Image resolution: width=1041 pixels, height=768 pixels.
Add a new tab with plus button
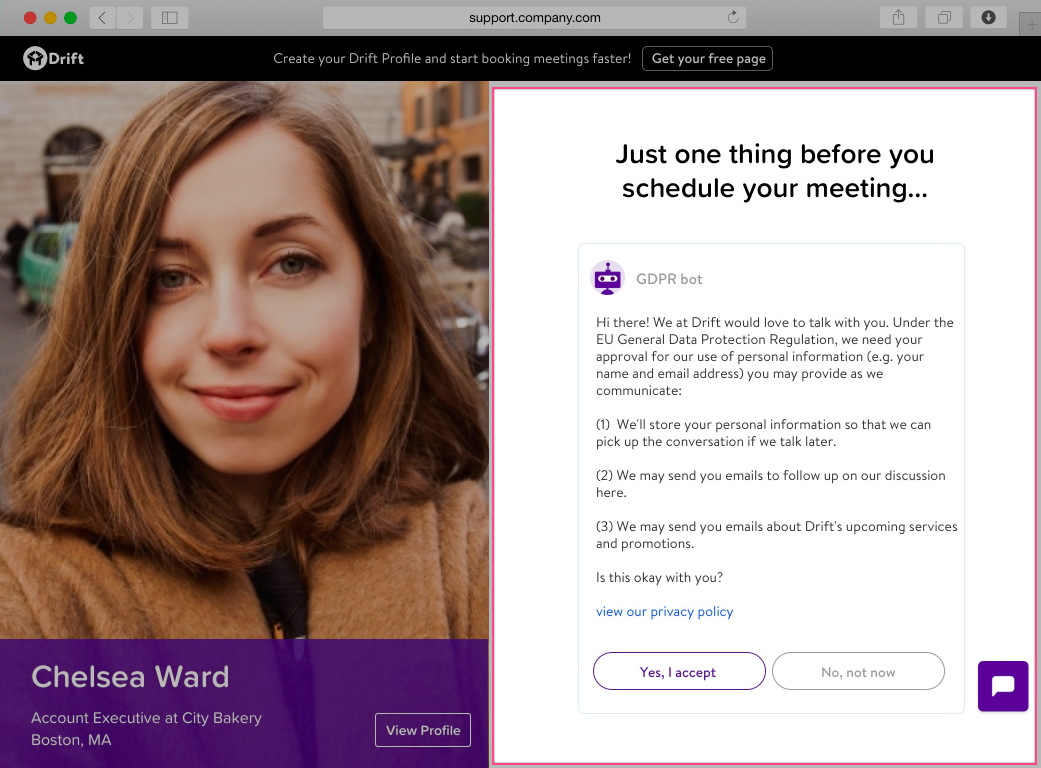point(1032,25)
